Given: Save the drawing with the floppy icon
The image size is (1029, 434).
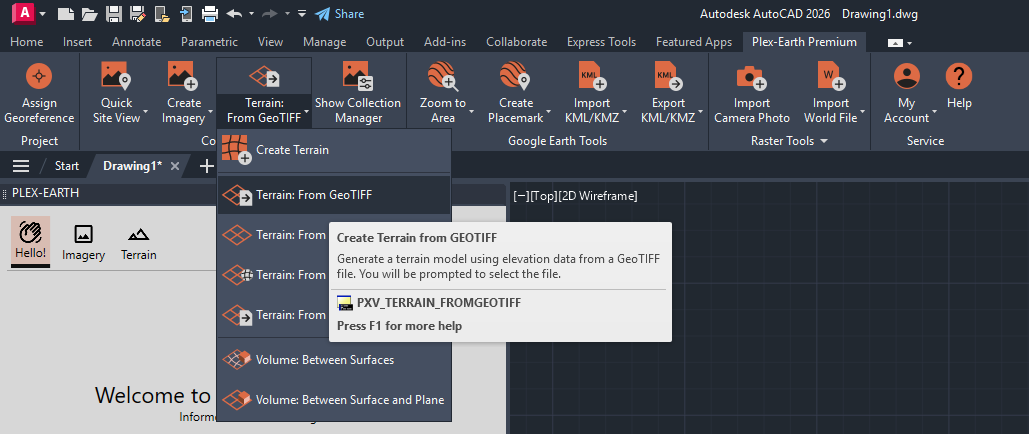Looking at the screenshot, I should [x=114, y=13].
